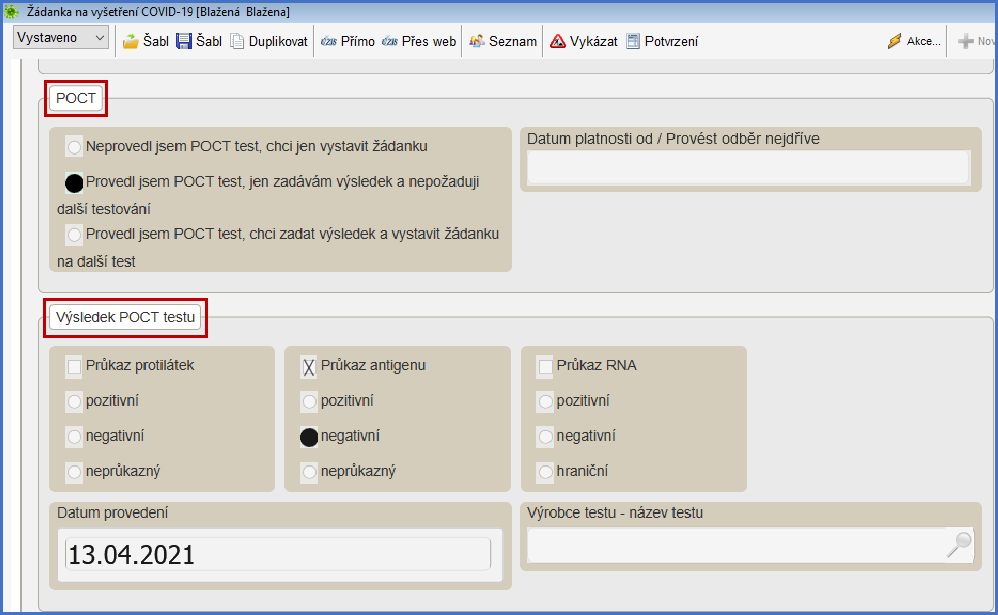Click the Výsledek POCT testu label
Screen dimensions: 998x615
tap(125, 317)
